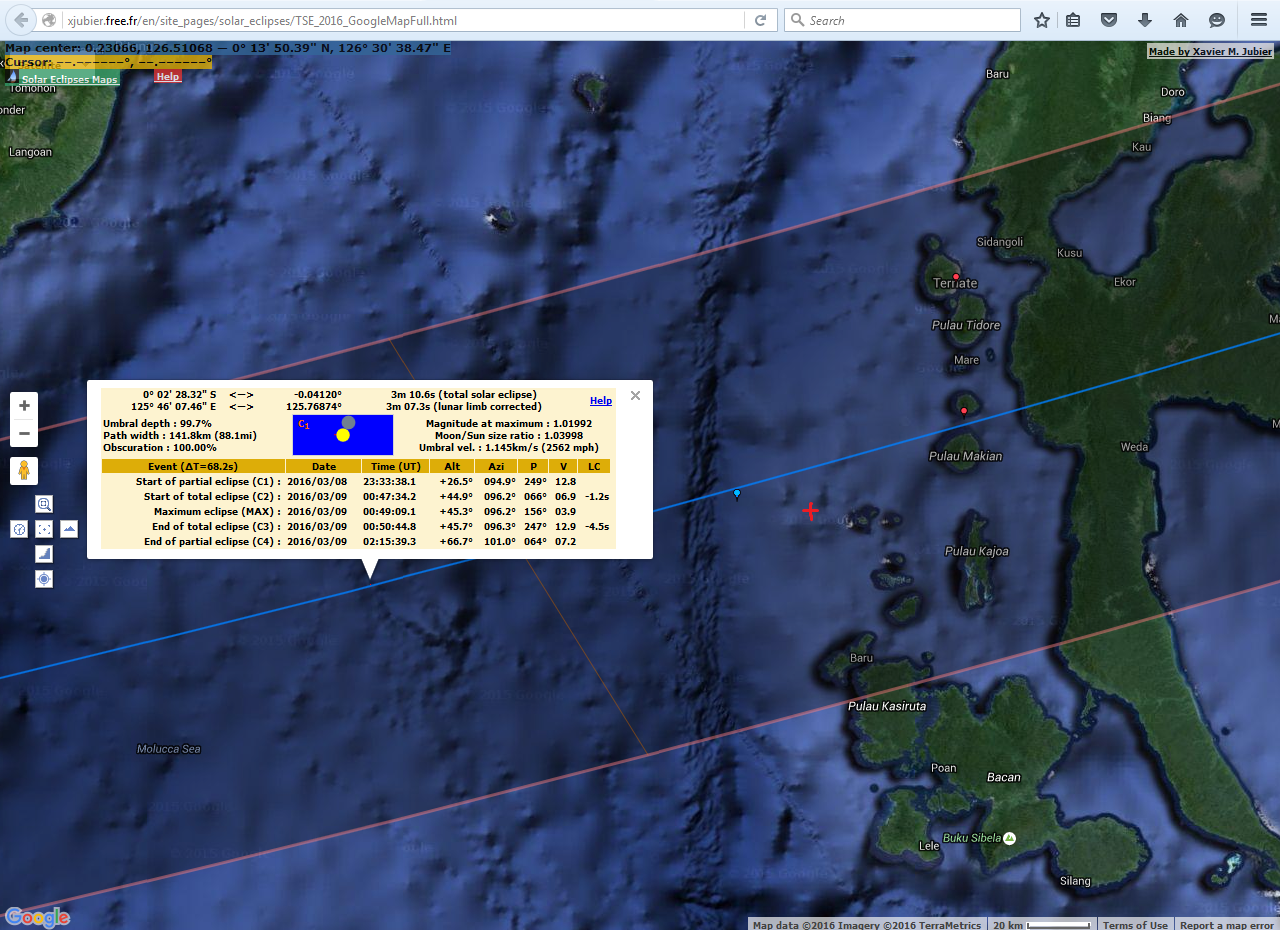
Task: Center the map with crosshair brackets tool
Action: pyautogui.click(x=44, y=529)
